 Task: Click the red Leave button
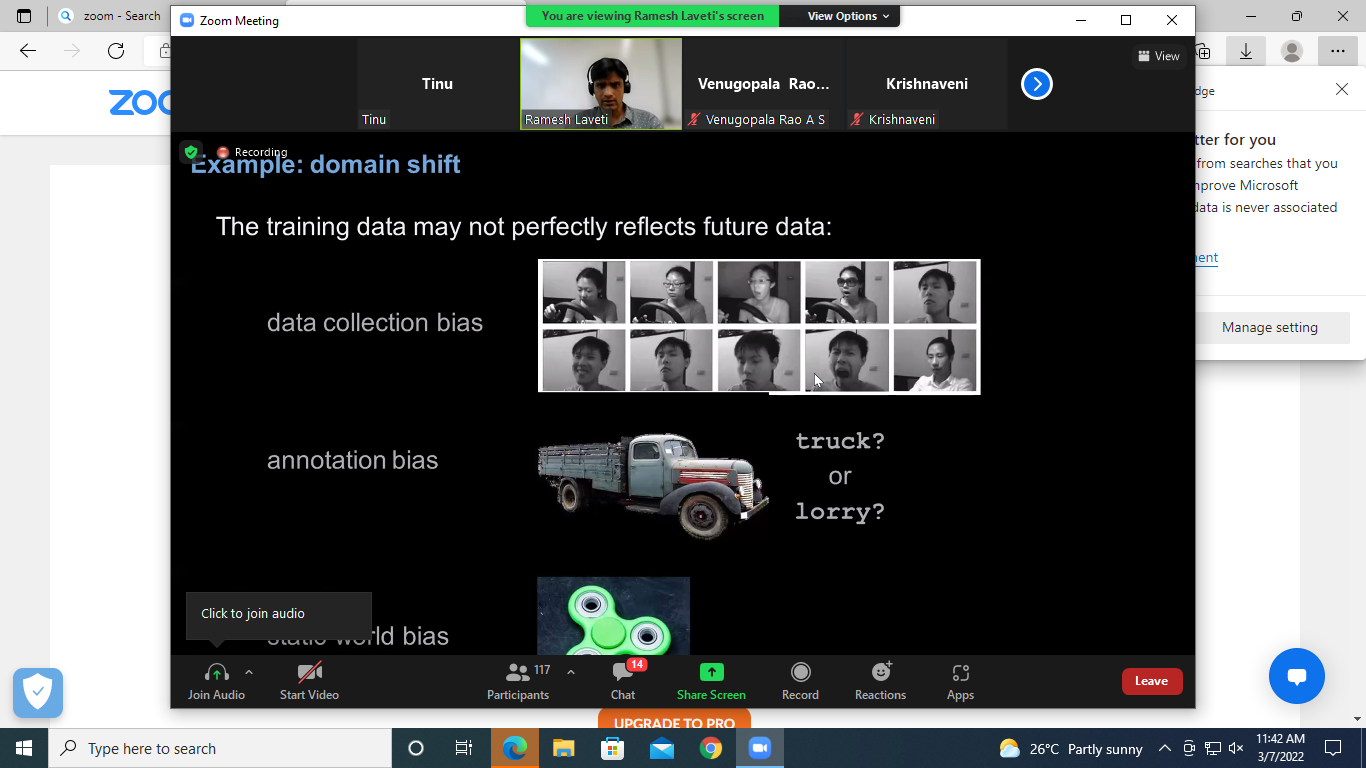(x=1152, y=681)
